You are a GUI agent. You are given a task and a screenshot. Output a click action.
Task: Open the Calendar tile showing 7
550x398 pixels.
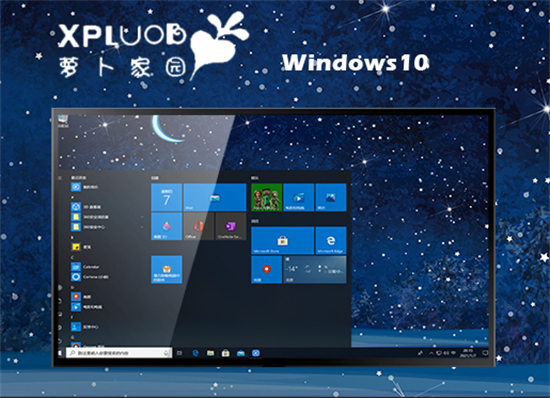coord(166,197)
